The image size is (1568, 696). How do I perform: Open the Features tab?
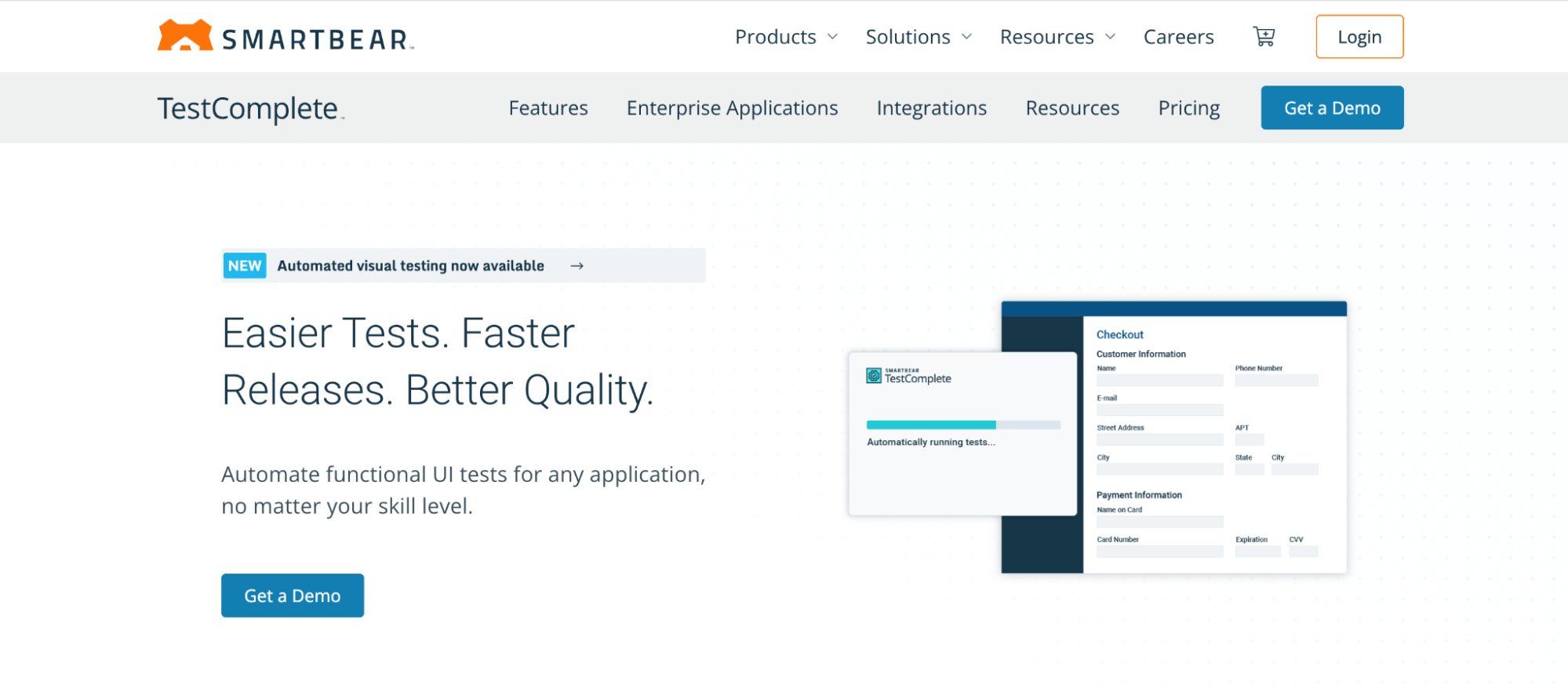(548, 108)
